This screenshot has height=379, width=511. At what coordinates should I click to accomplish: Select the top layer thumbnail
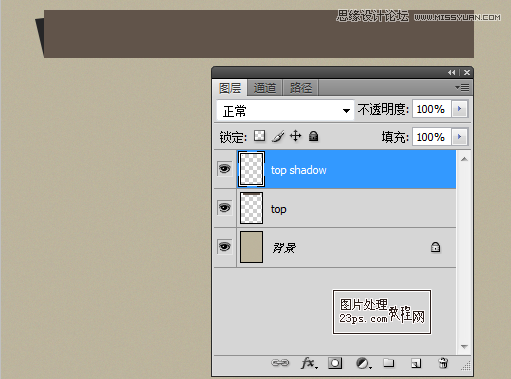[251, 208]
